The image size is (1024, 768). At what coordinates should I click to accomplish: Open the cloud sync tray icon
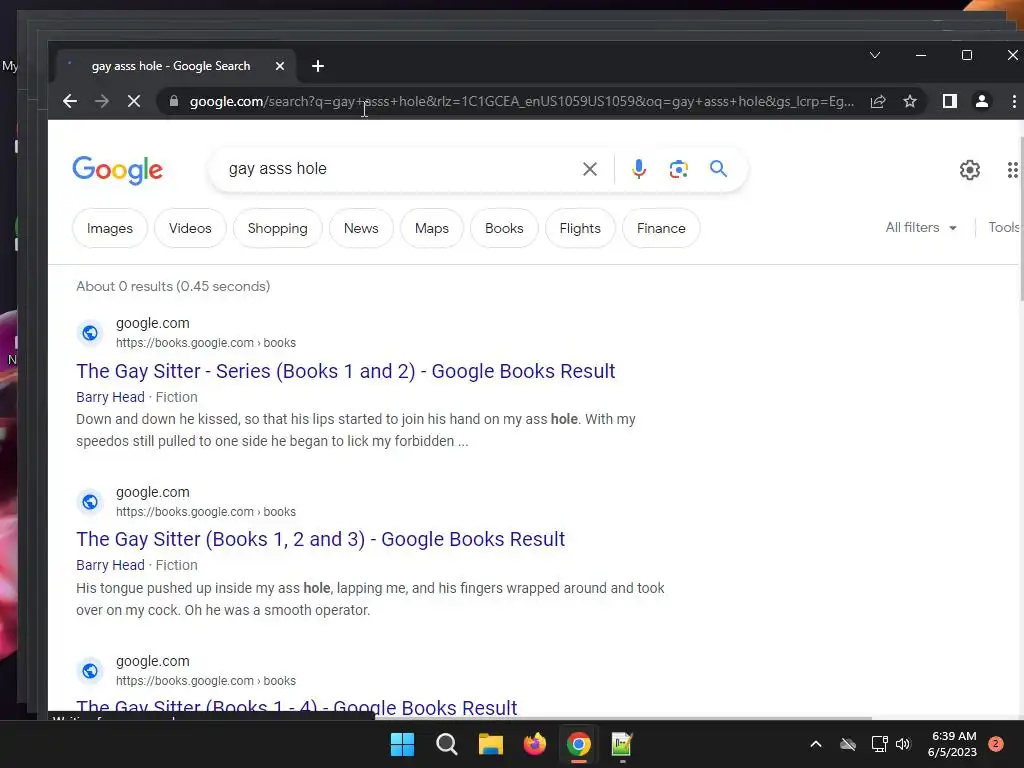tap(848, 744)
